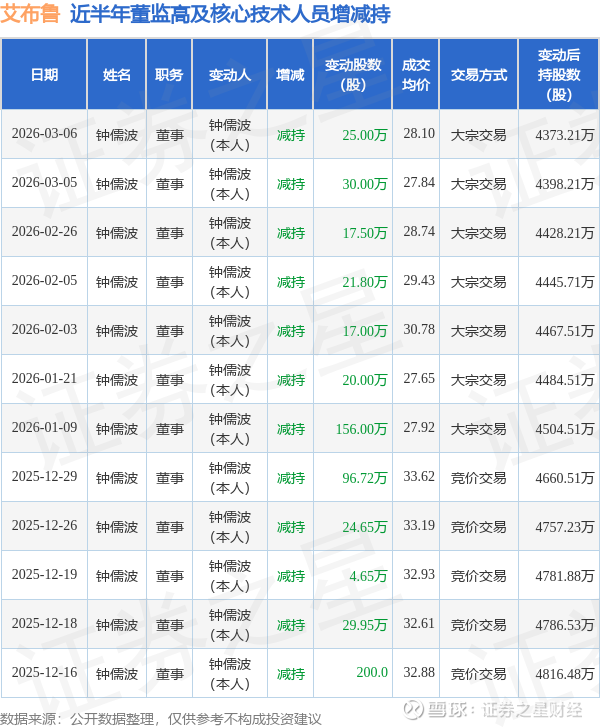This screenshot has width=600, height=728.
Task: Click holdings value 4660.51万
Action: (564, 478)
